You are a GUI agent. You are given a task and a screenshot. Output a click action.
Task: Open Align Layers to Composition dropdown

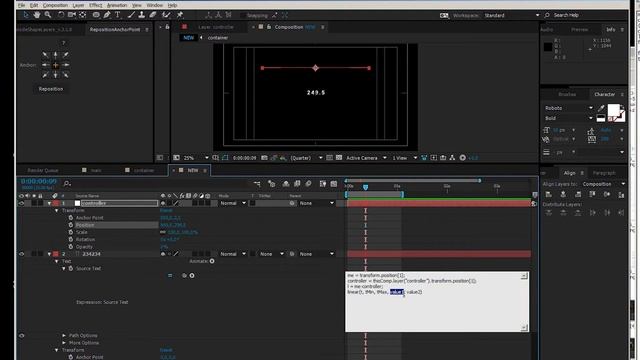pos(604,184)
